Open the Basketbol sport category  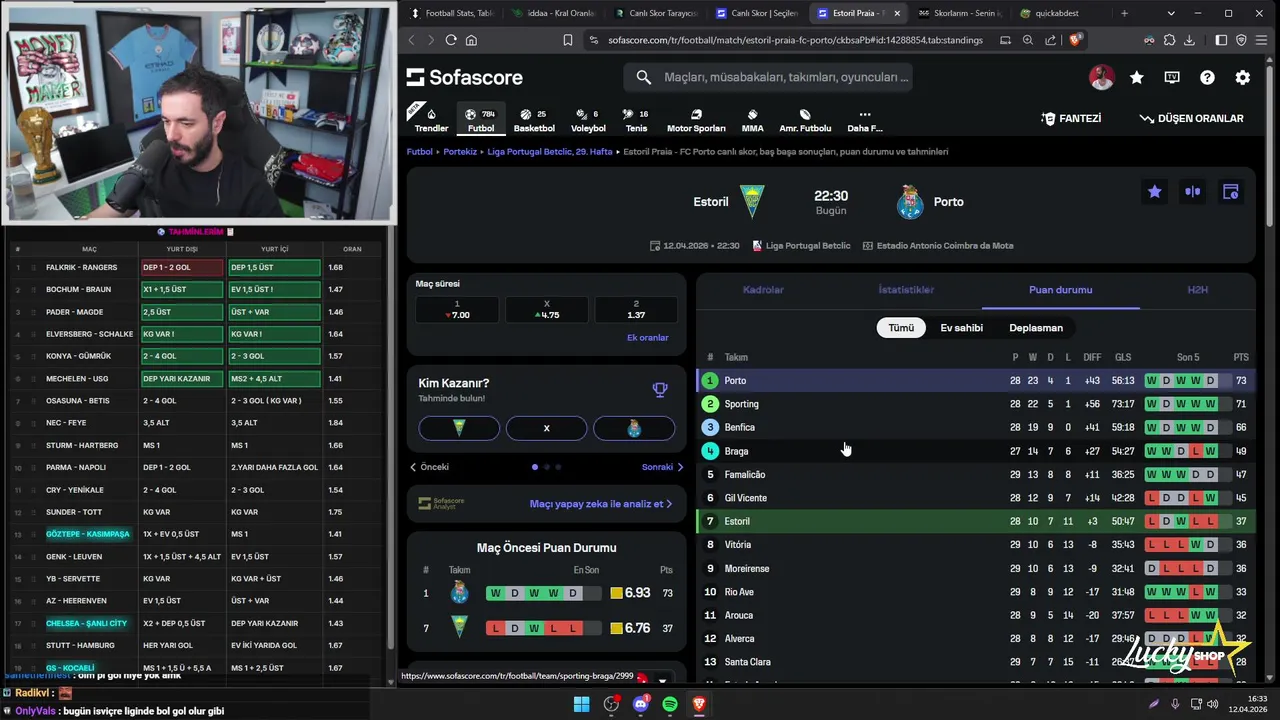(534, 119)
